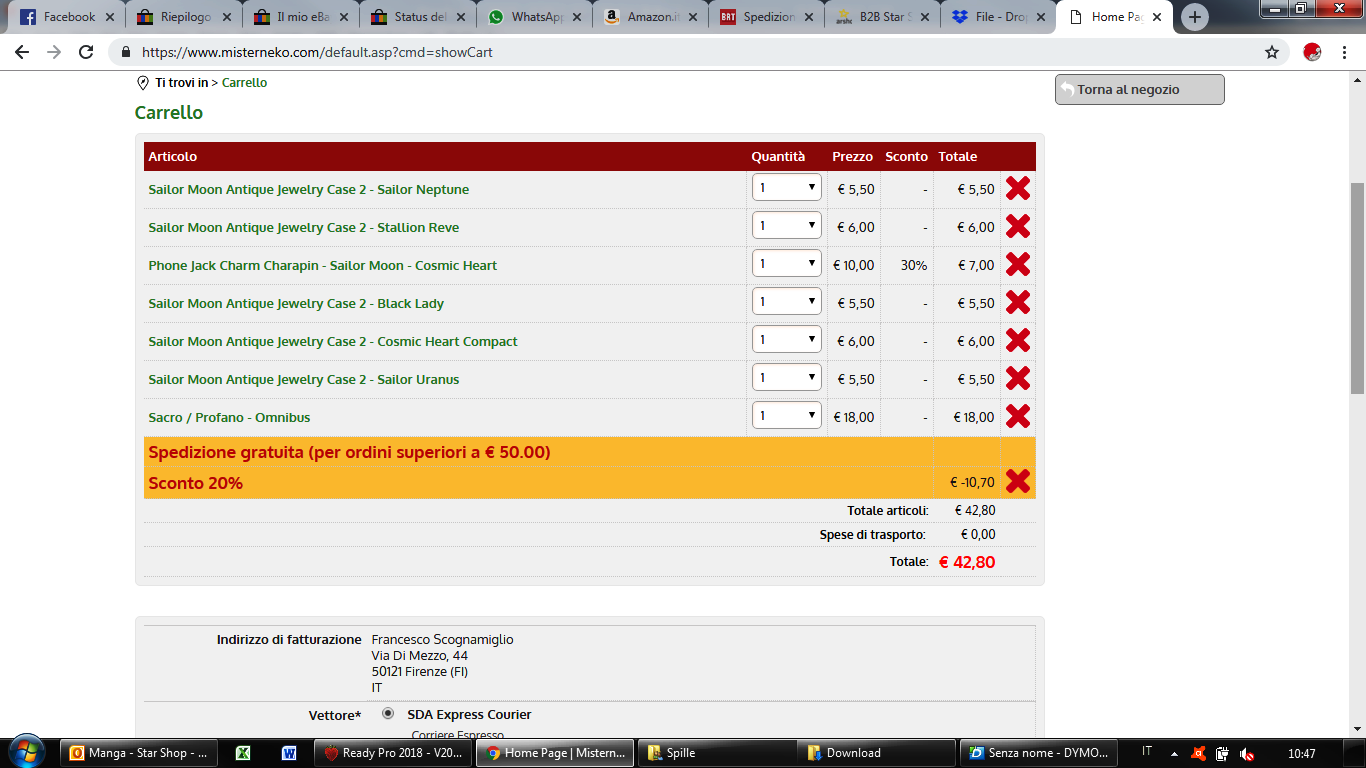Viewport: 1366px width, 768px height.
Task: Reload the page with refresh icon
Action: 86,52
